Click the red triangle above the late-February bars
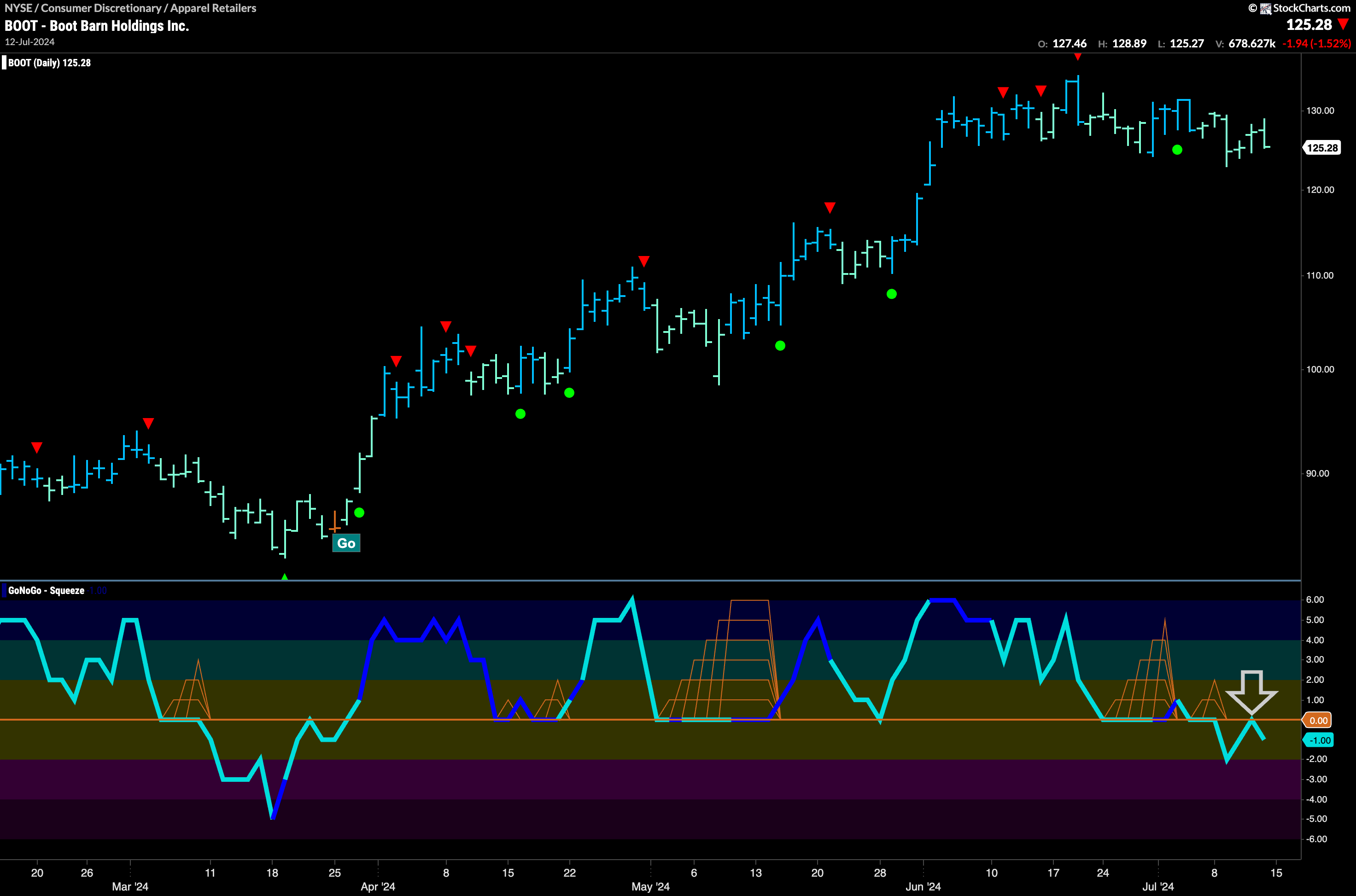 36,448
